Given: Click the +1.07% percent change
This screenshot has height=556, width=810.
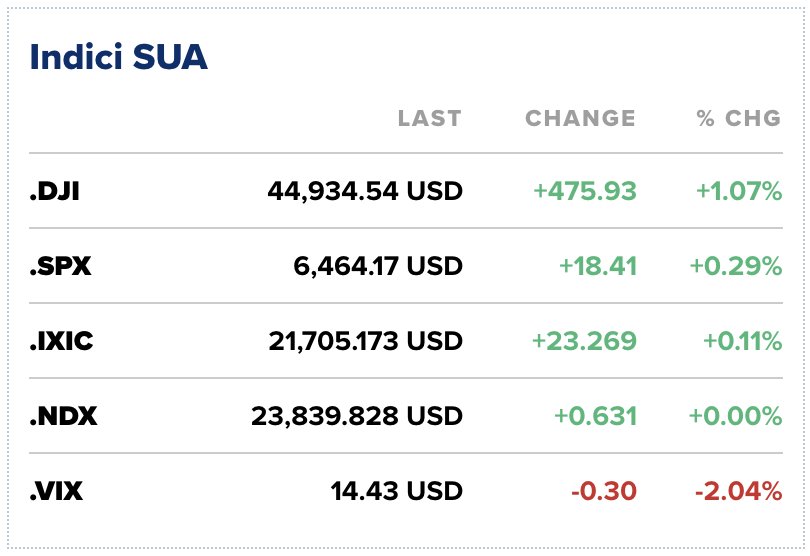Looking at the screenshot, I should pos(735,190).
